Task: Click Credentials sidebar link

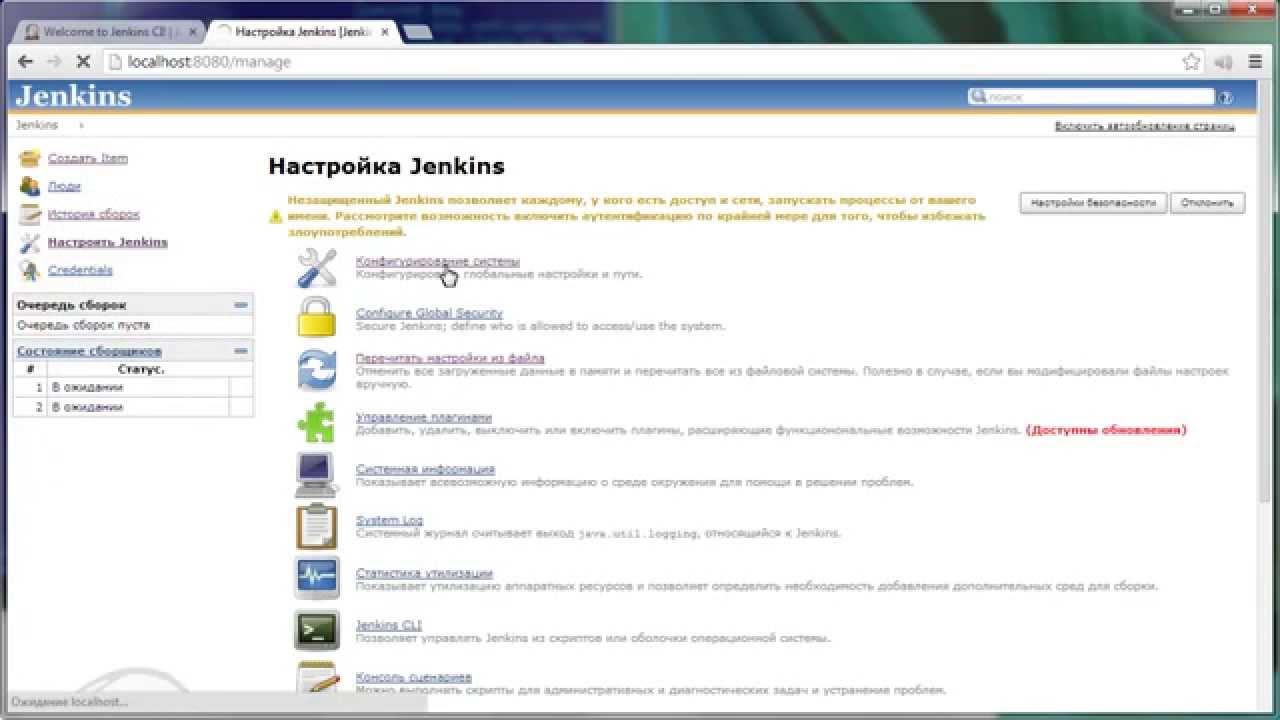Action: 80,270
